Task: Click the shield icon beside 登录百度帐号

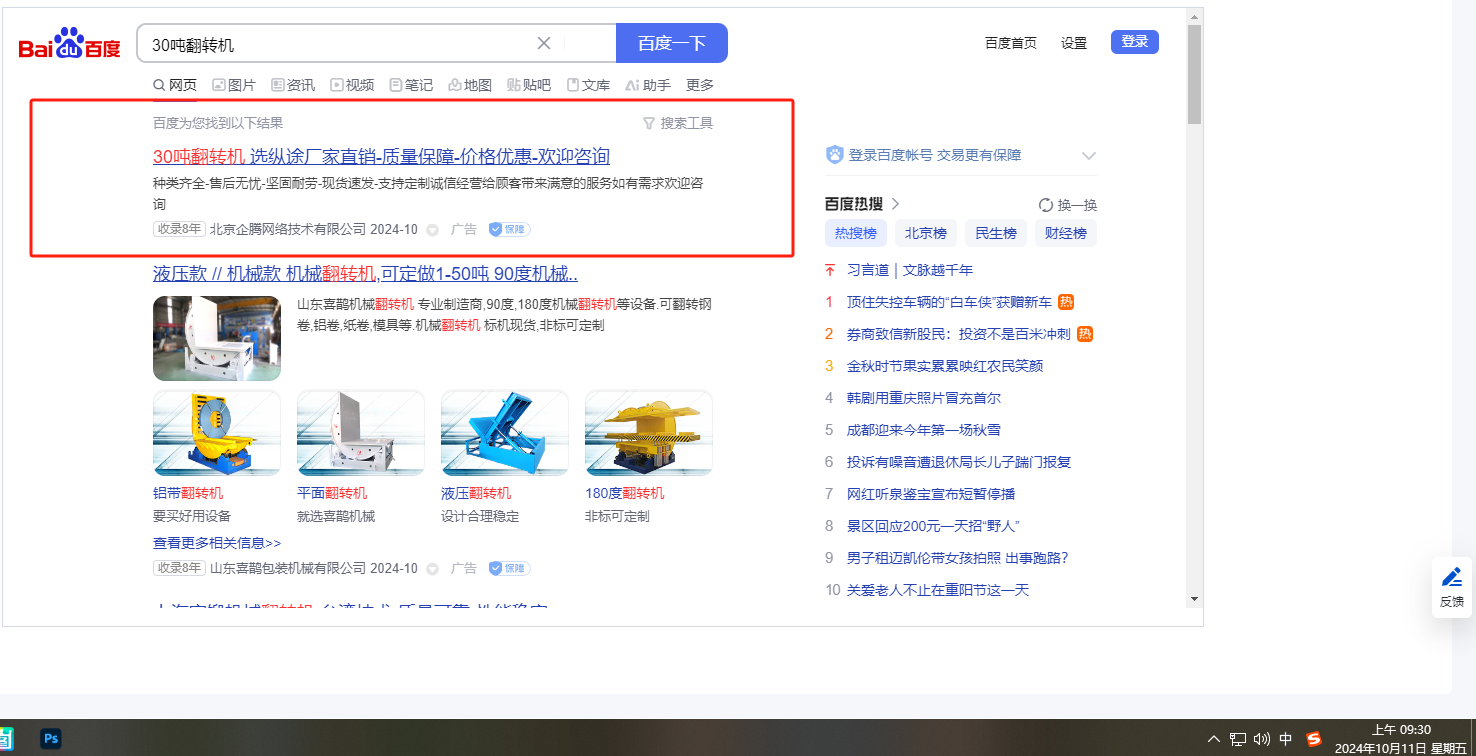Action: tap(835, 155)
